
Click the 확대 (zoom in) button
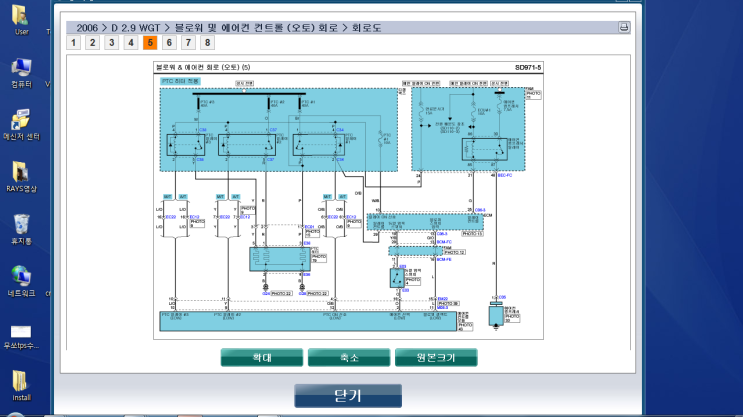pyautogui.click(x=262, y=358)
